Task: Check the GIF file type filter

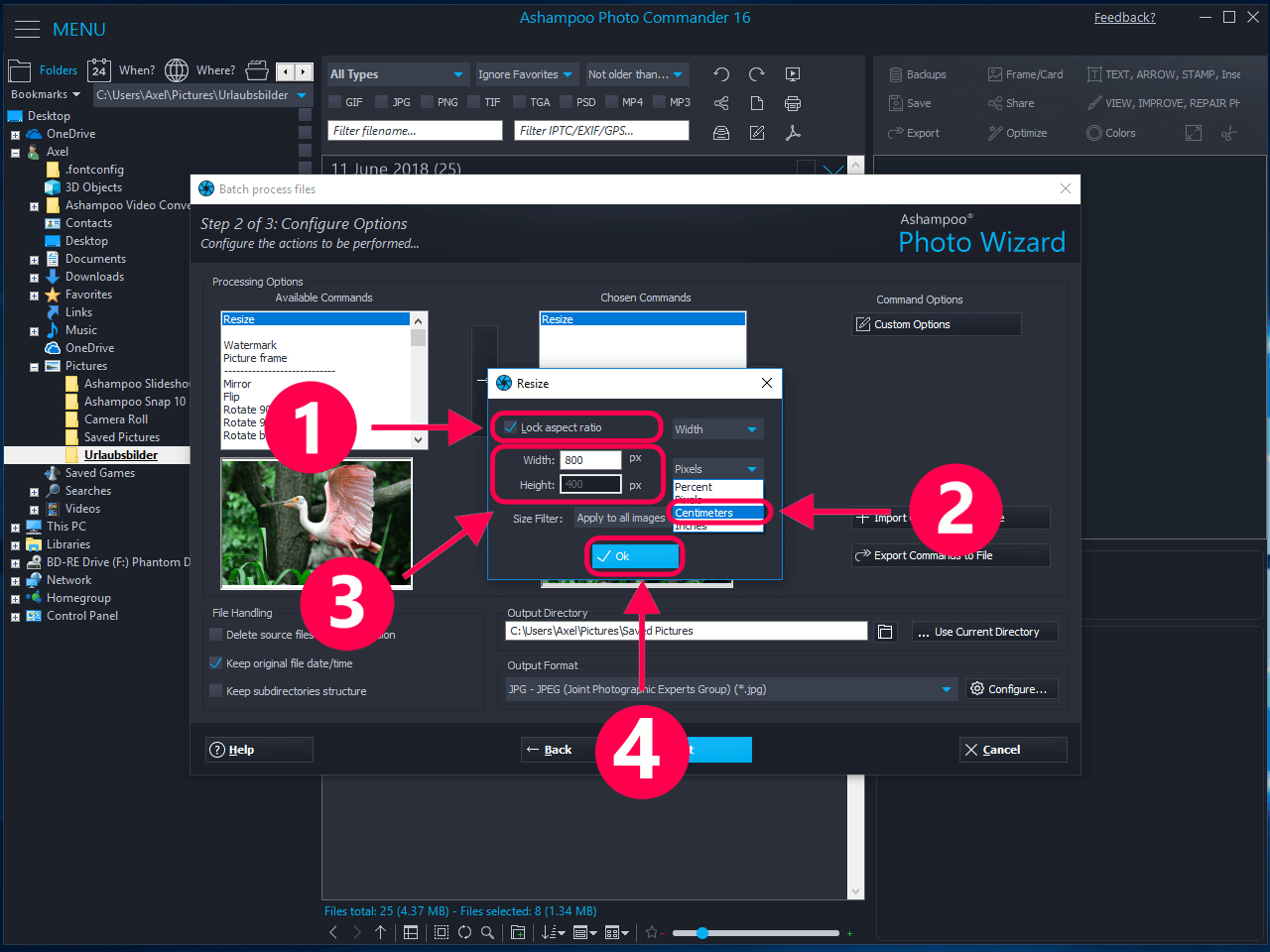Action: tap(335, 102)
